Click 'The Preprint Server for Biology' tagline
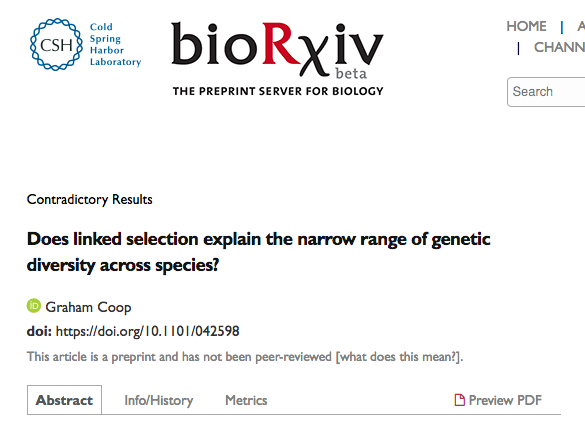Image resolution: width=585 pixels, height=430 pixels. pyautogui.click(x=278, y=91)
